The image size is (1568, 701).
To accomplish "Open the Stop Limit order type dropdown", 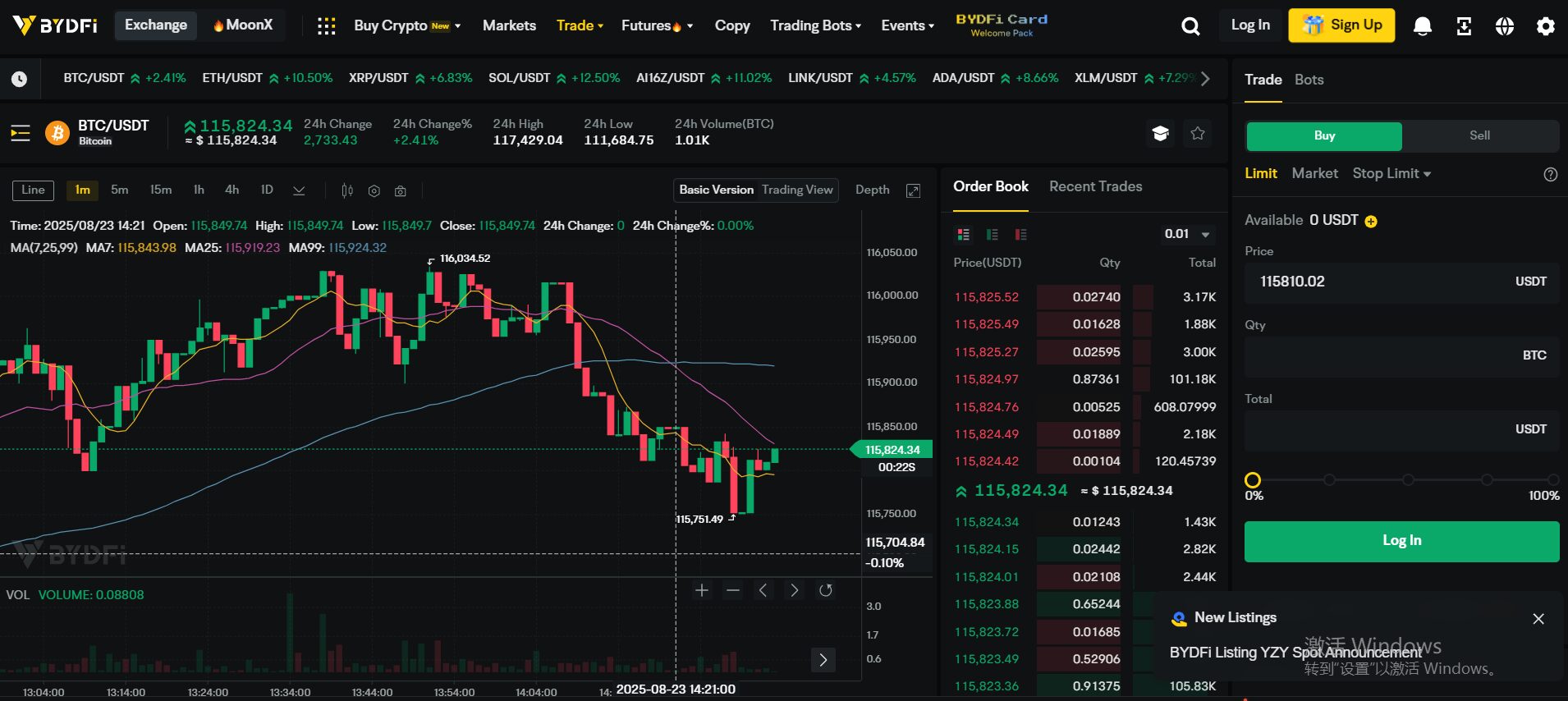I will click(1391, 173).
